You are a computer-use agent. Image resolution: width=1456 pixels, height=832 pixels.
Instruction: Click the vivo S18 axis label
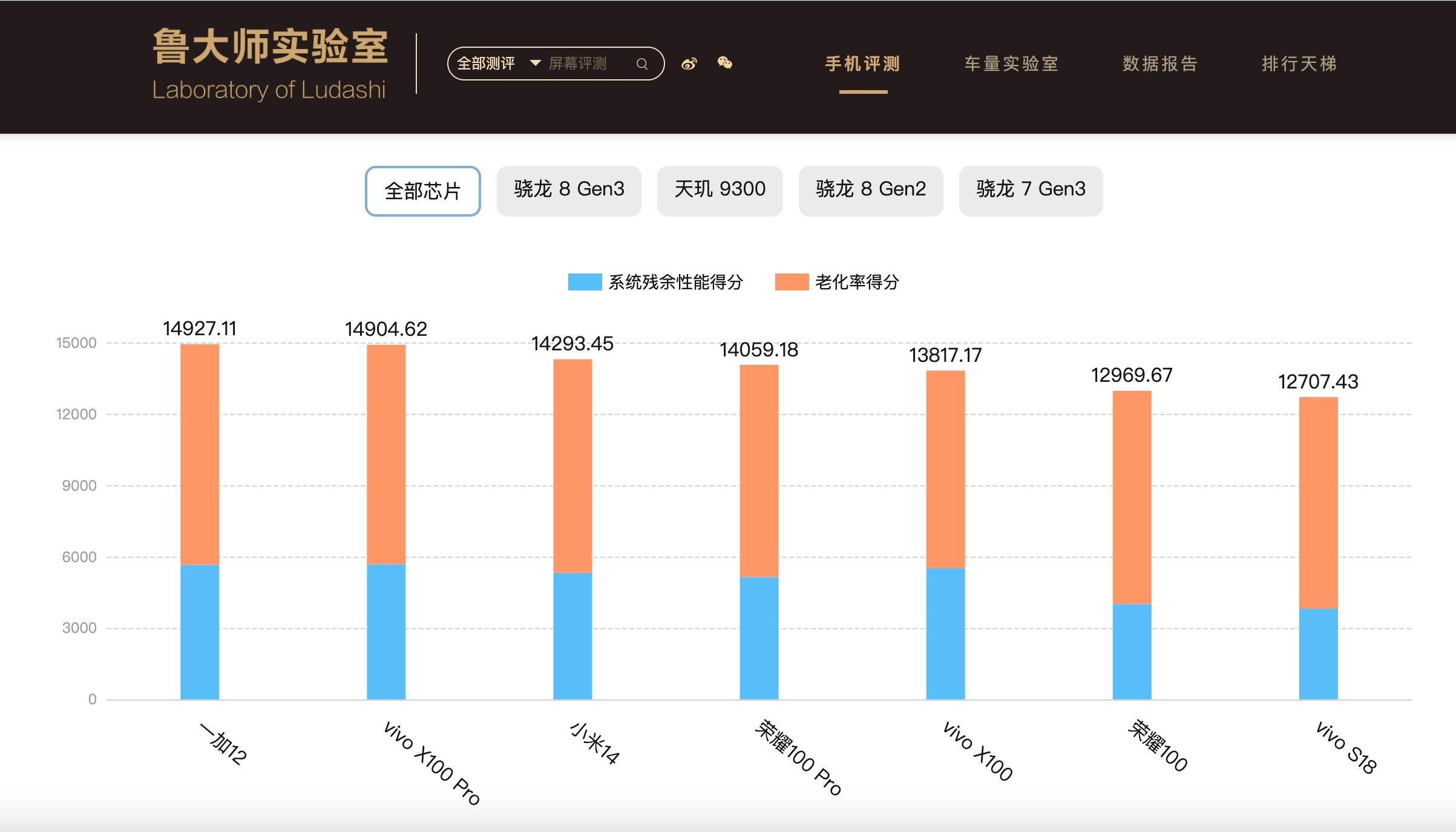[1346, 748]
